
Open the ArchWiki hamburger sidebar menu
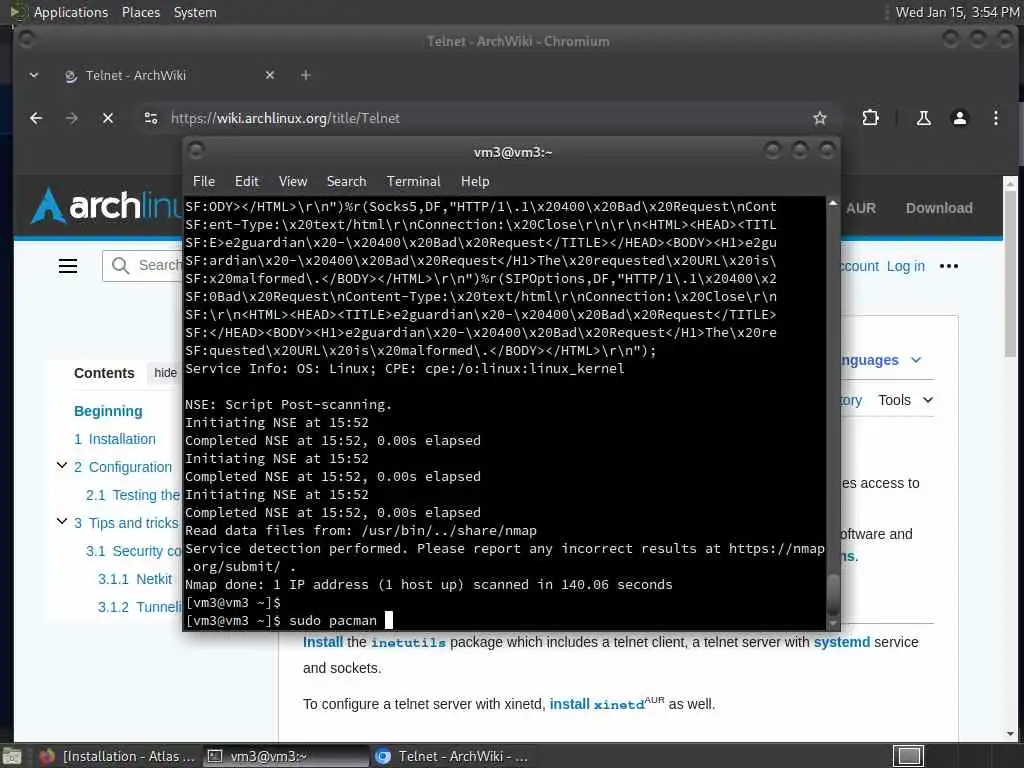[x=68, y=266]
